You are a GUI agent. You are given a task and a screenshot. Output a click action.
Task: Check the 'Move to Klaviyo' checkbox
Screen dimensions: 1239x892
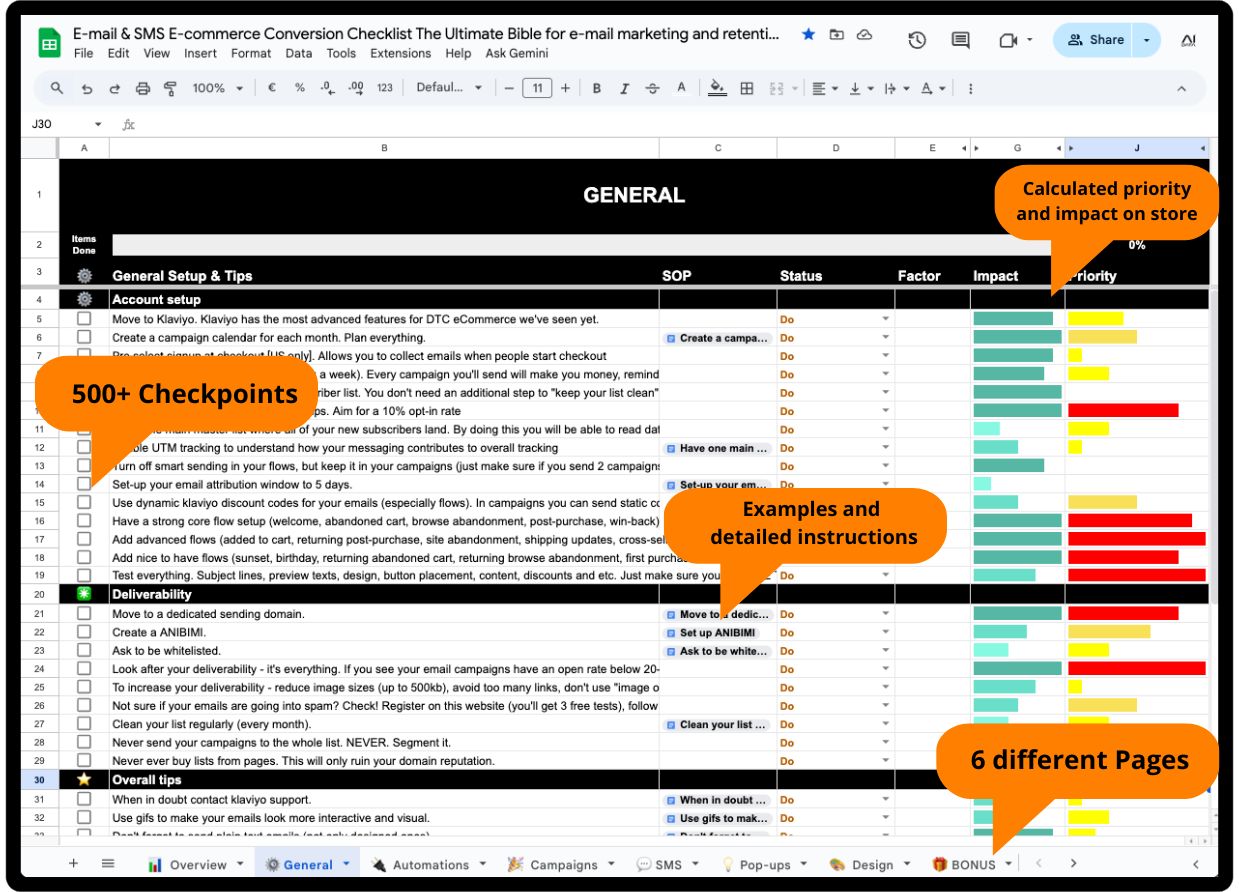point(84,319)
